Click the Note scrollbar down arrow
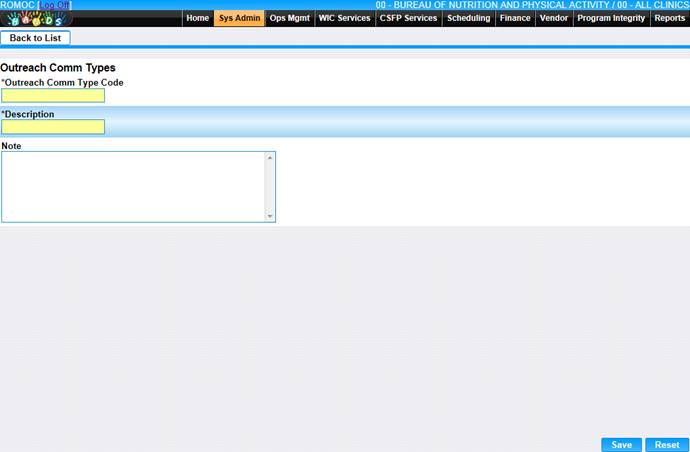This screenshot has width=690, height=452. point(270,216)
